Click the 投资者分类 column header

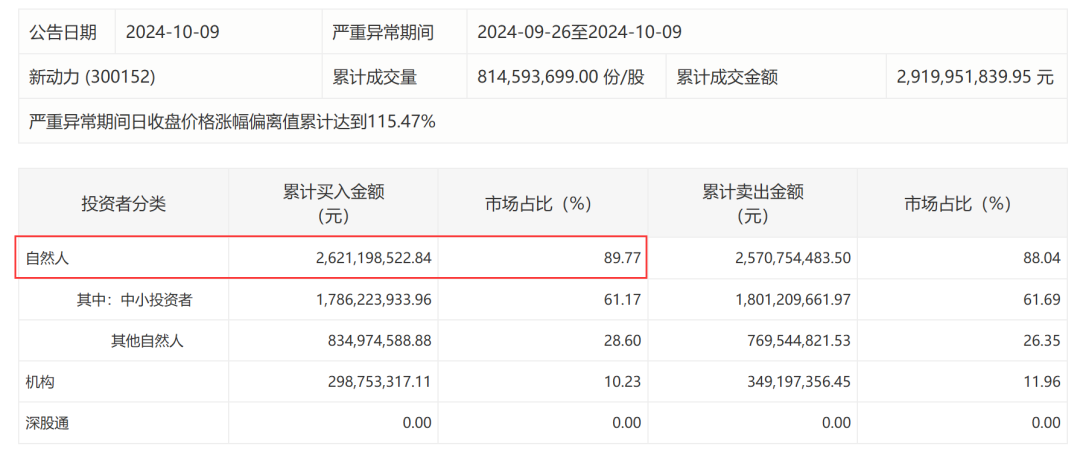tap(123, 204)
